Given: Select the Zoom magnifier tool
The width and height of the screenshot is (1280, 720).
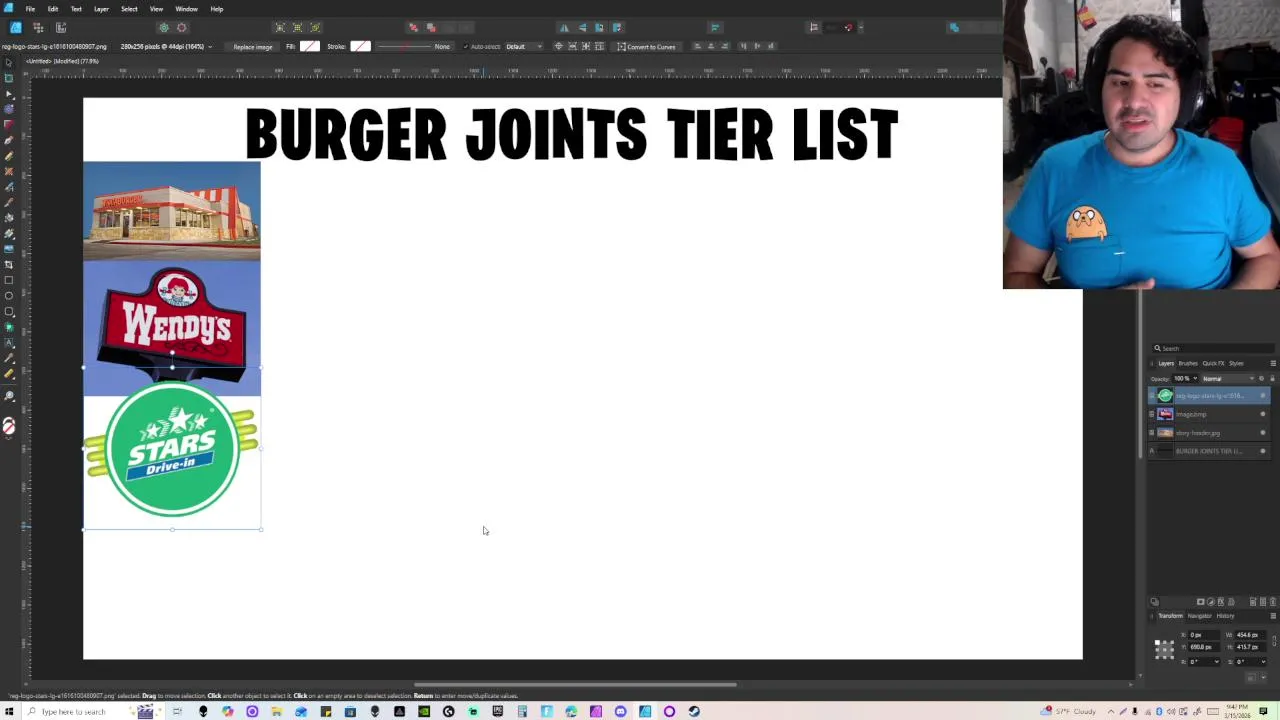Looking at the screenshot, I should click(9, 397).
